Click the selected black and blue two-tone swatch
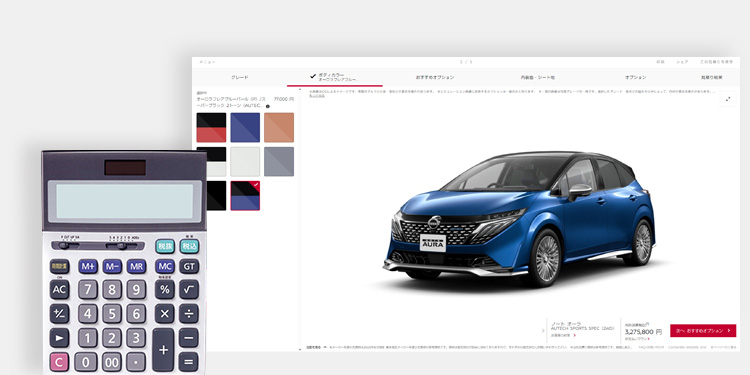 pyautogui.click(x=245, y=196)
